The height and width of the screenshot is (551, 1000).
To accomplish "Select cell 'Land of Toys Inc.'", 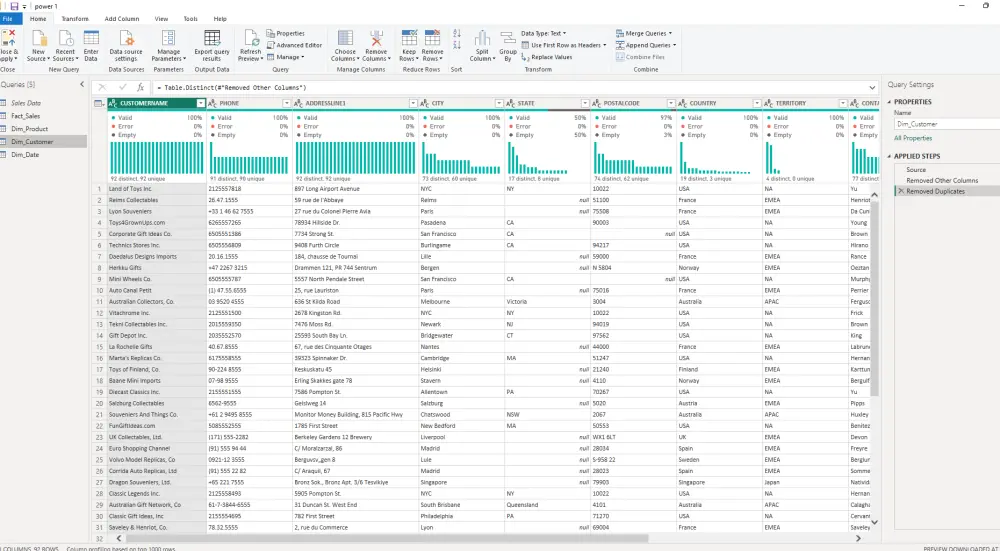I will (156, 189).
